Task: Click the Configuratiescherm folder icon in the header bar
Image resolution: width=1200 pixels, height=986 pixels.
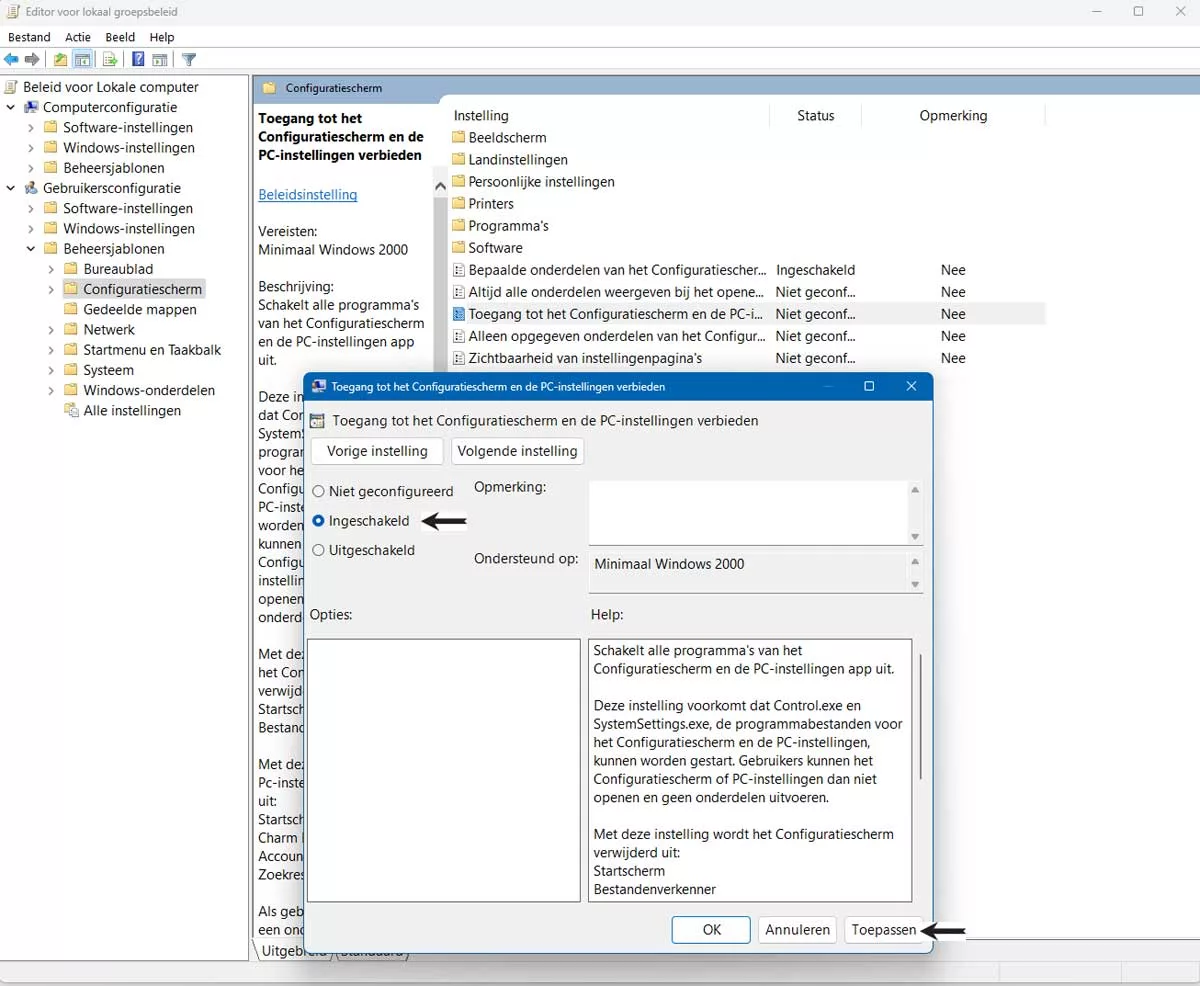Action: [x=269, y=88]
